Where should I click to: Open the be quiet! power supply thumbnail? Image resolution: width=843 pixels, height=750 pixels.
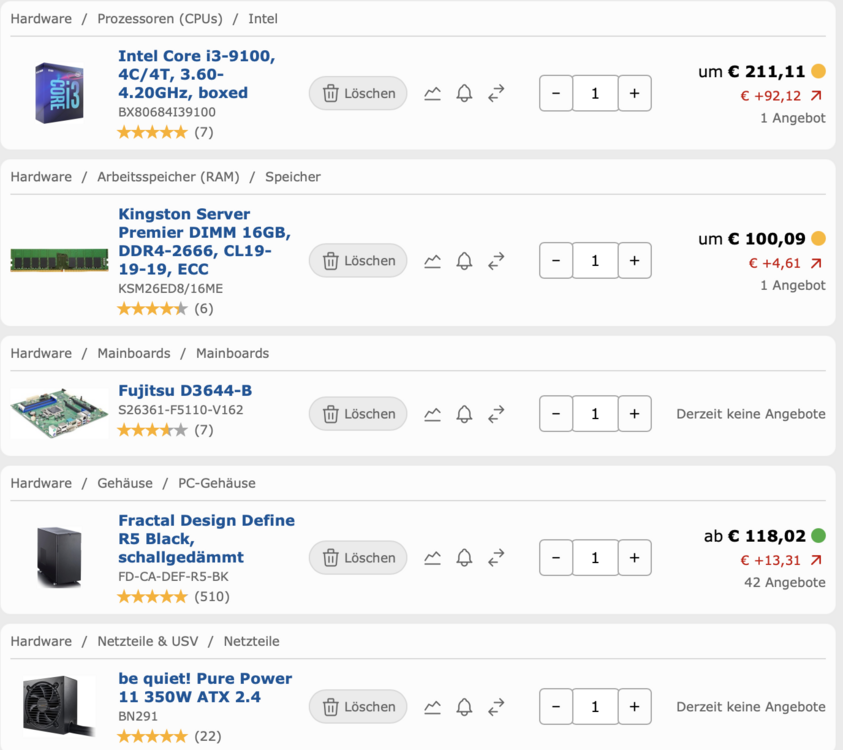pyautogui.click(x=59, y=706)
